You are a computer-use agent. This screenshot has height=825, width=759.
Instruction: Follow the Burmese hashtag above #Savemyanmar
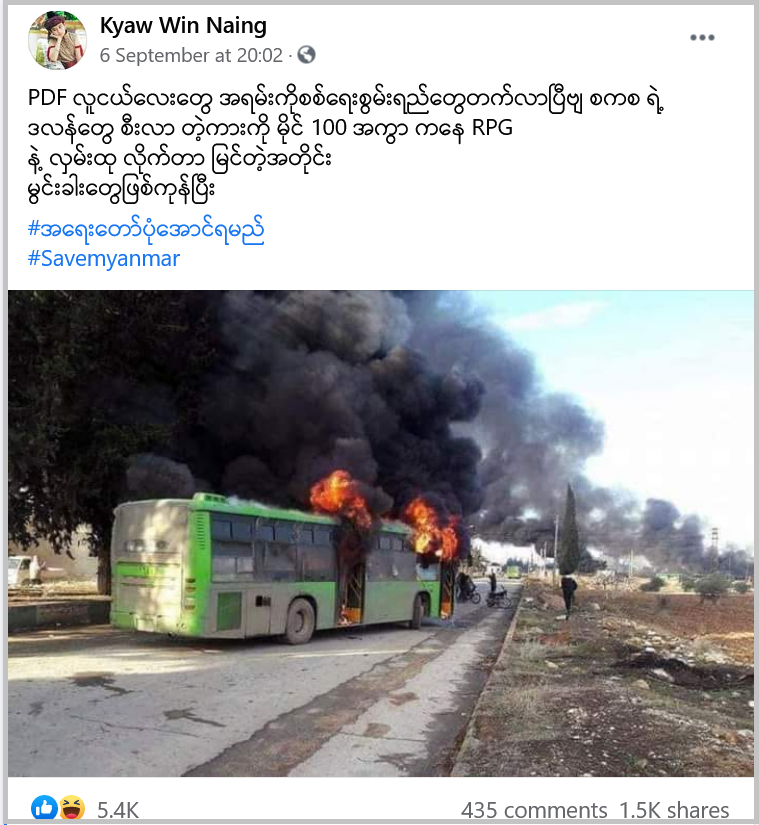[146, 229]
